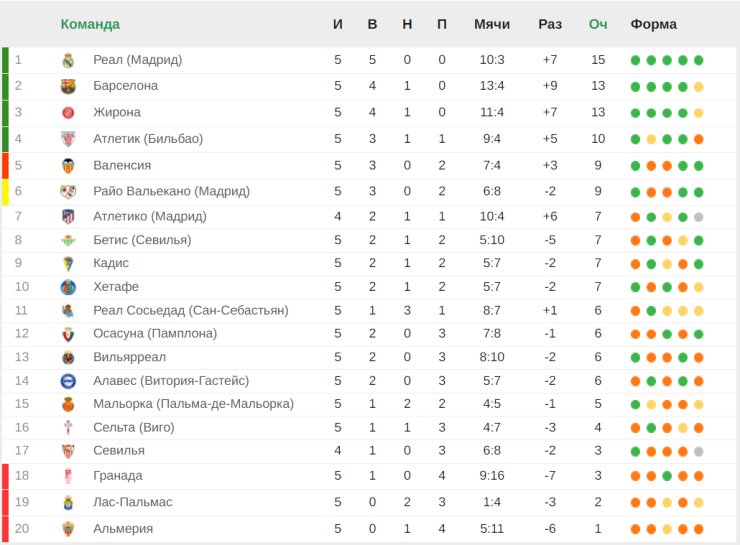
Task: Click the Алавес blue circle logo
Action: click(68, 381)
